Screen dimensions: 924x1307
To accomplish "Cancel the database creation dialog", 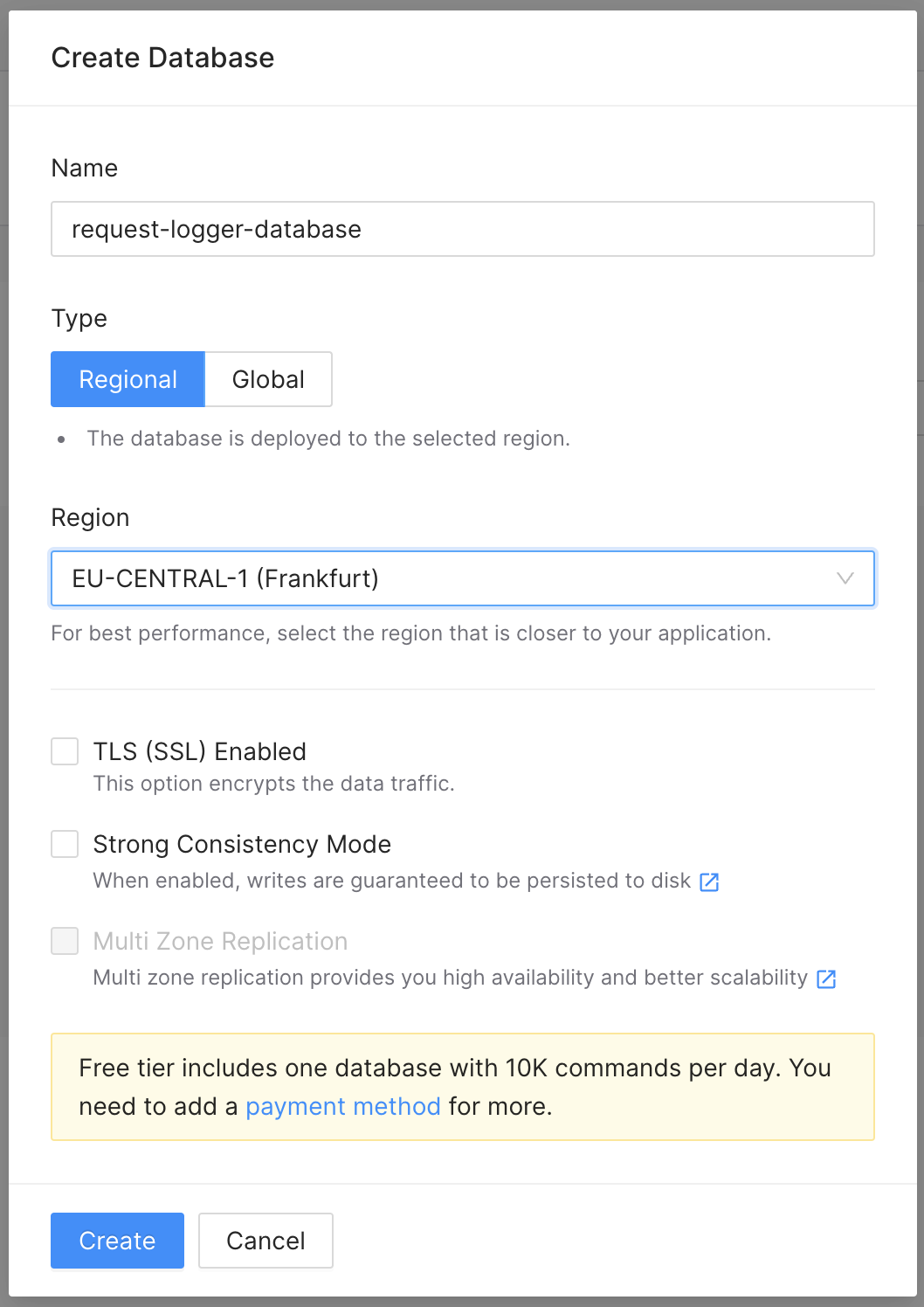I will coord(265,1241).
